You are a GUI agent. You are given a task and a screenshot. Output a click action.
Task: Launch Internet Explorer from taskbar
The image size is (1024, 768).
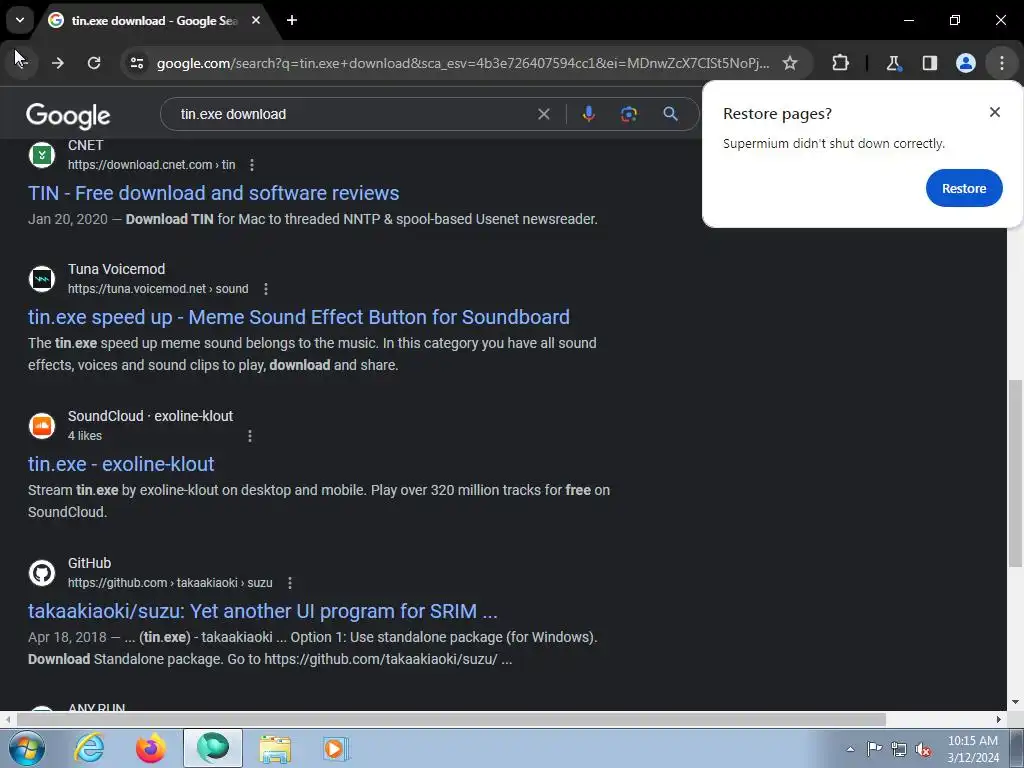pos(89,748)
